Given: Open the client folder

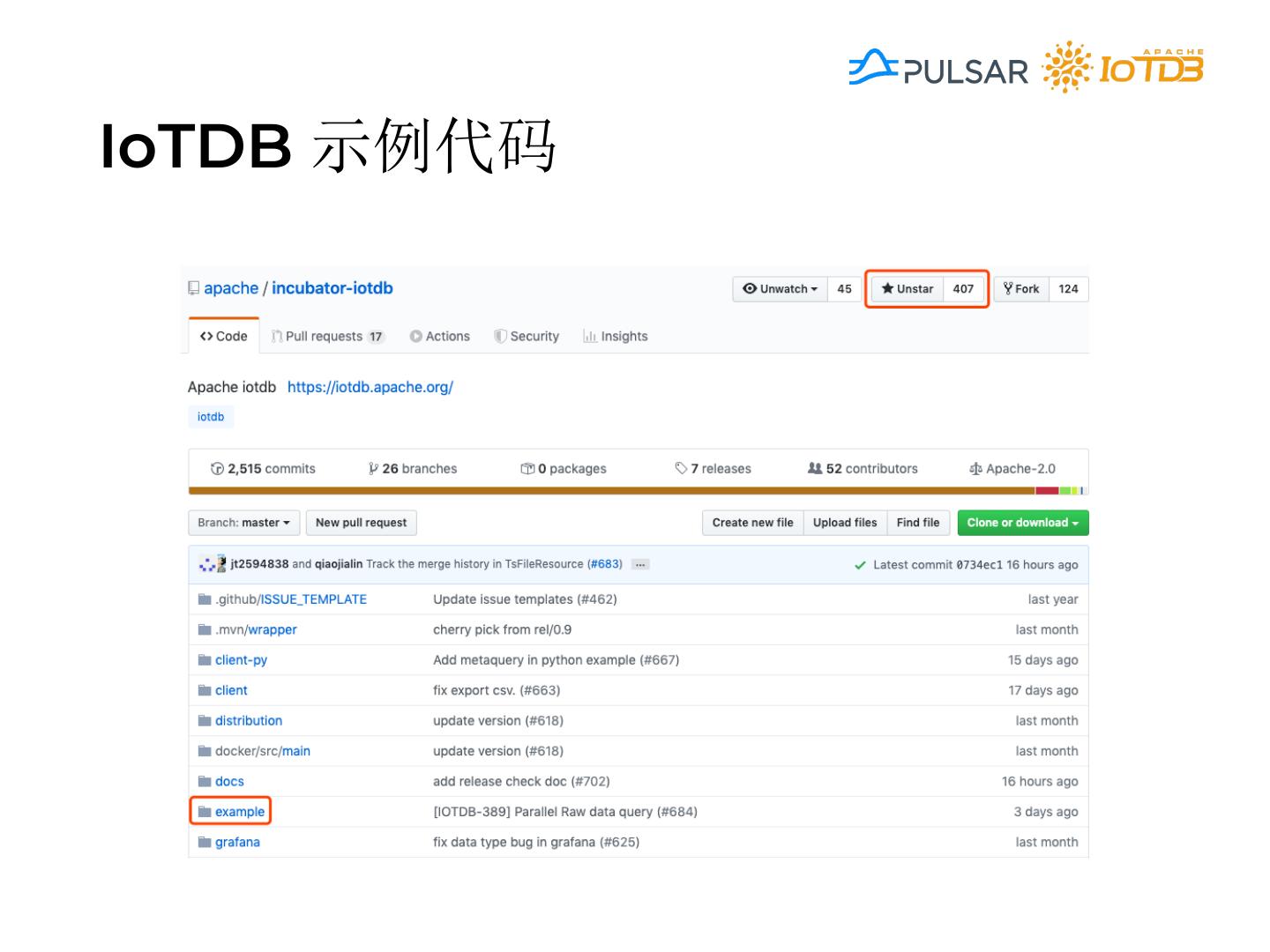Looking at the screenshot, I should pos(231,690).
